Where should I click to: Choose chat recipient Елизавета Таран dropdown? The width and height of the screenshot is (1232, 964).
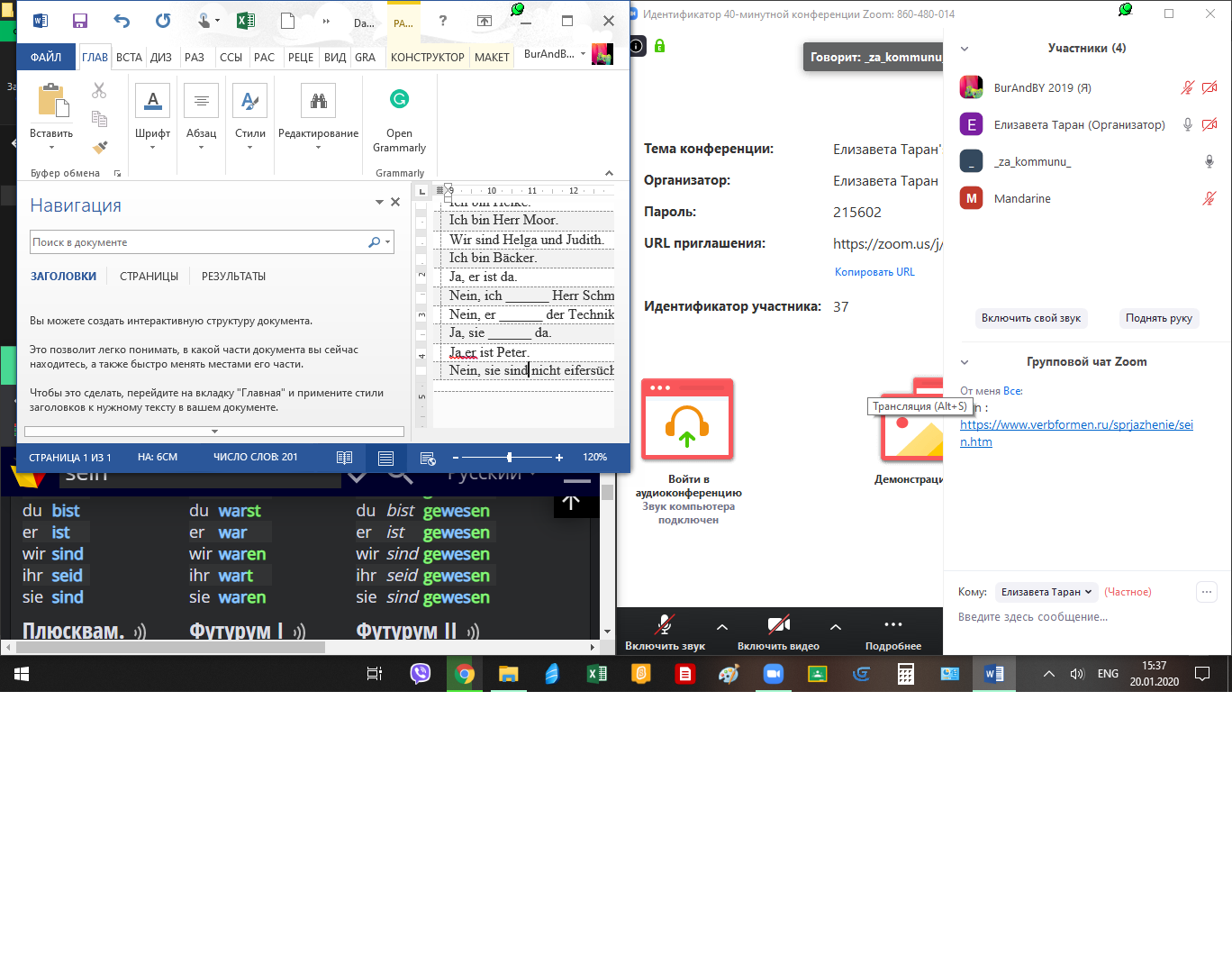tap(1046, 592)
